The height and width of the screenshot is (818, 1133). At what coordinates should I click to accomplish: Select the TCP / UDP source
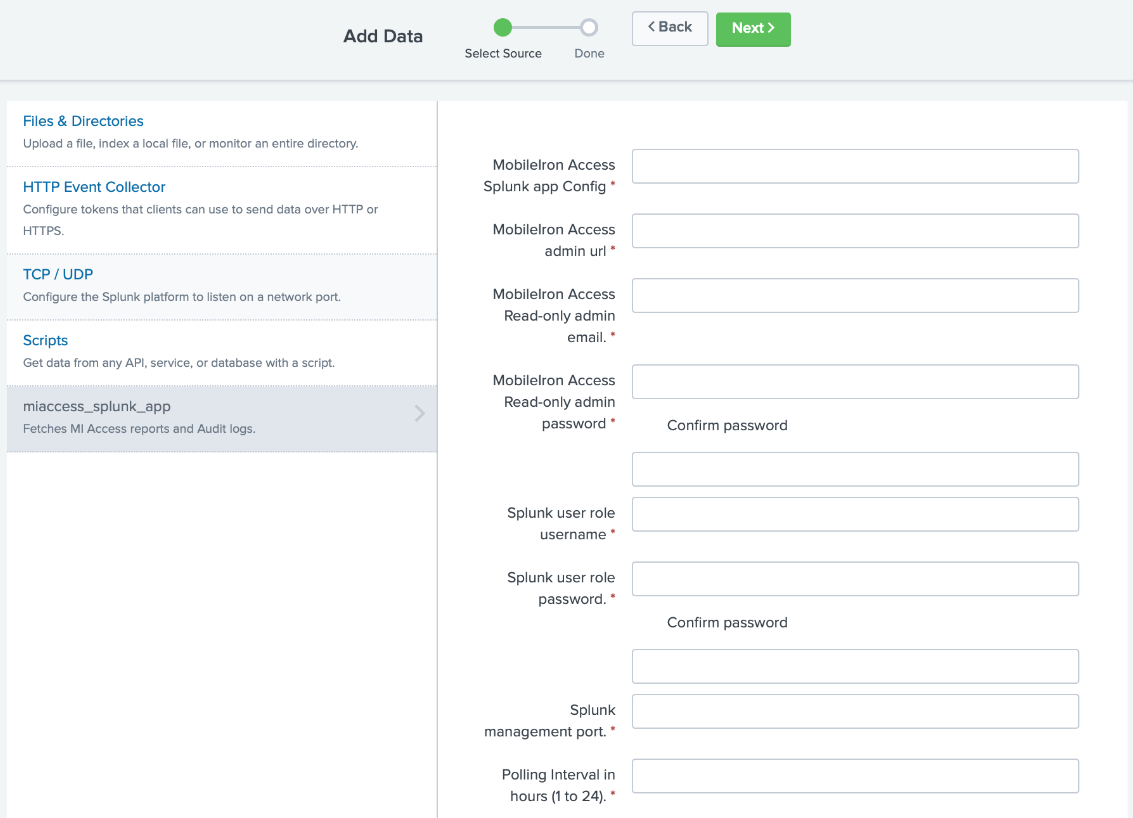point(58,274)
